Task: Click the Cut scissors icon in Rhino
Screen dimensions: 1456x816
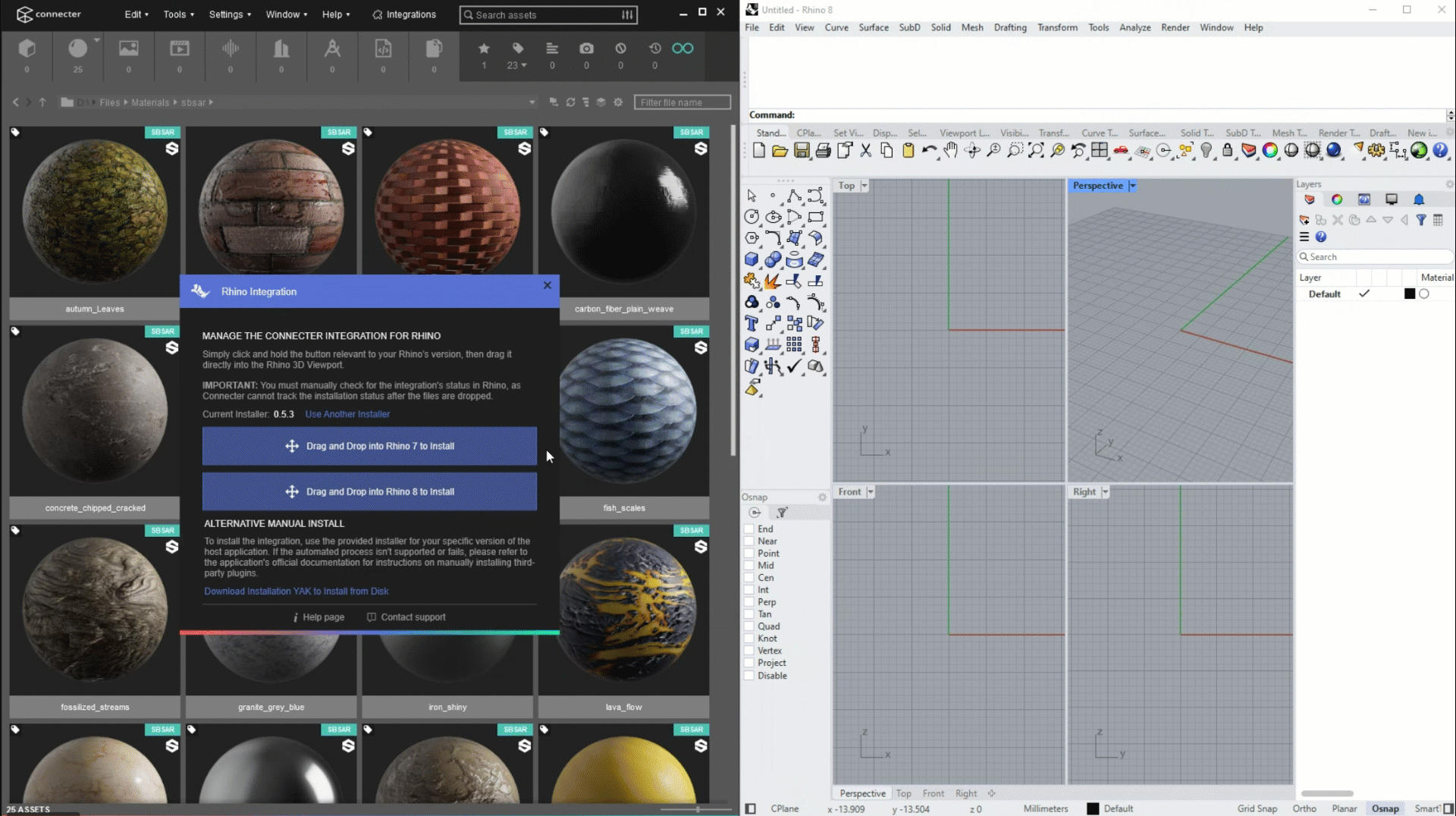Action: (x=865, y=150)
